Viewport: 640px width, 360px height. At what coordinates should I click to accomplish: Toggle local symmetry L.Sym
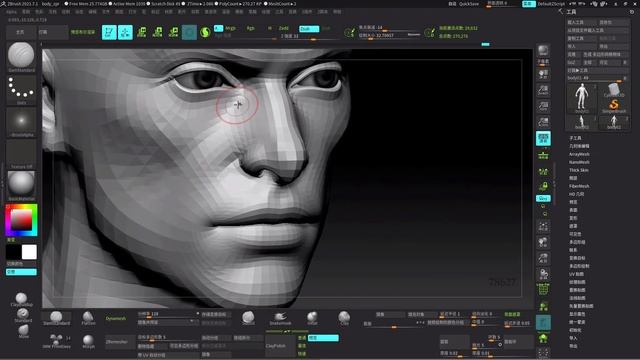543,172
